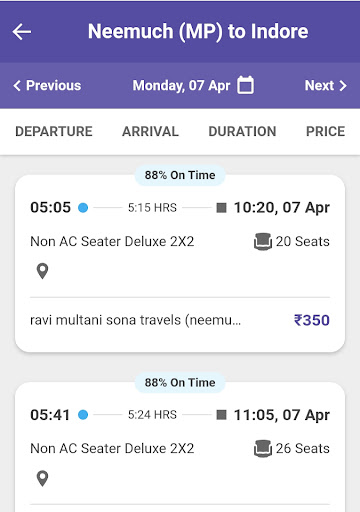This screenshot has width=360, height=512.
Task: Go to Next day
Action: click(x=326, y=86)
